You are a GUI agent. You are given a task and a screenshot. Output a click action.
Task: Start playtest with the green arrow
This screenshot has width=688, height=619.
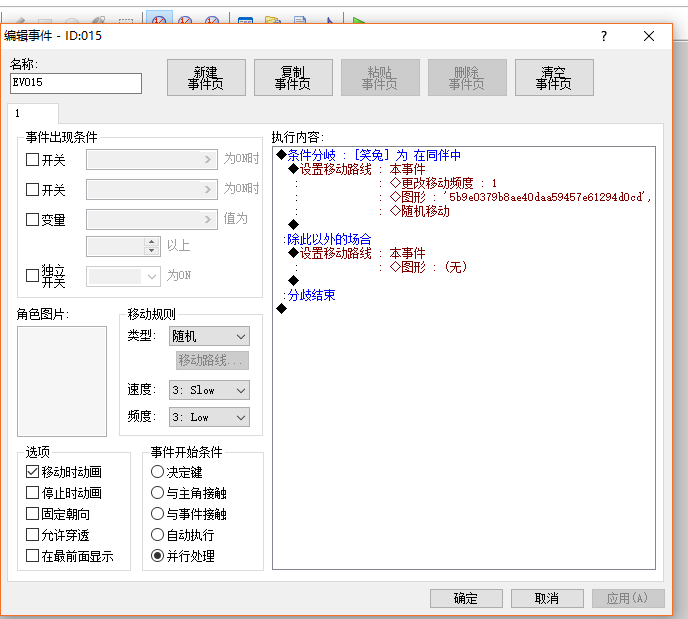click(358, 20)
